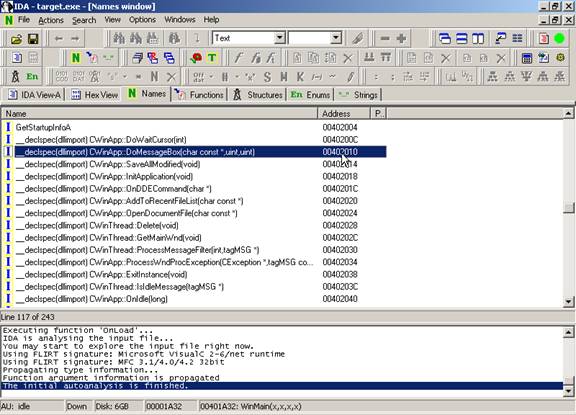Image resolution: width=576 pixels, height=415 pixels.
Task: Switch to the Strings tab
Action: (358, 95)
